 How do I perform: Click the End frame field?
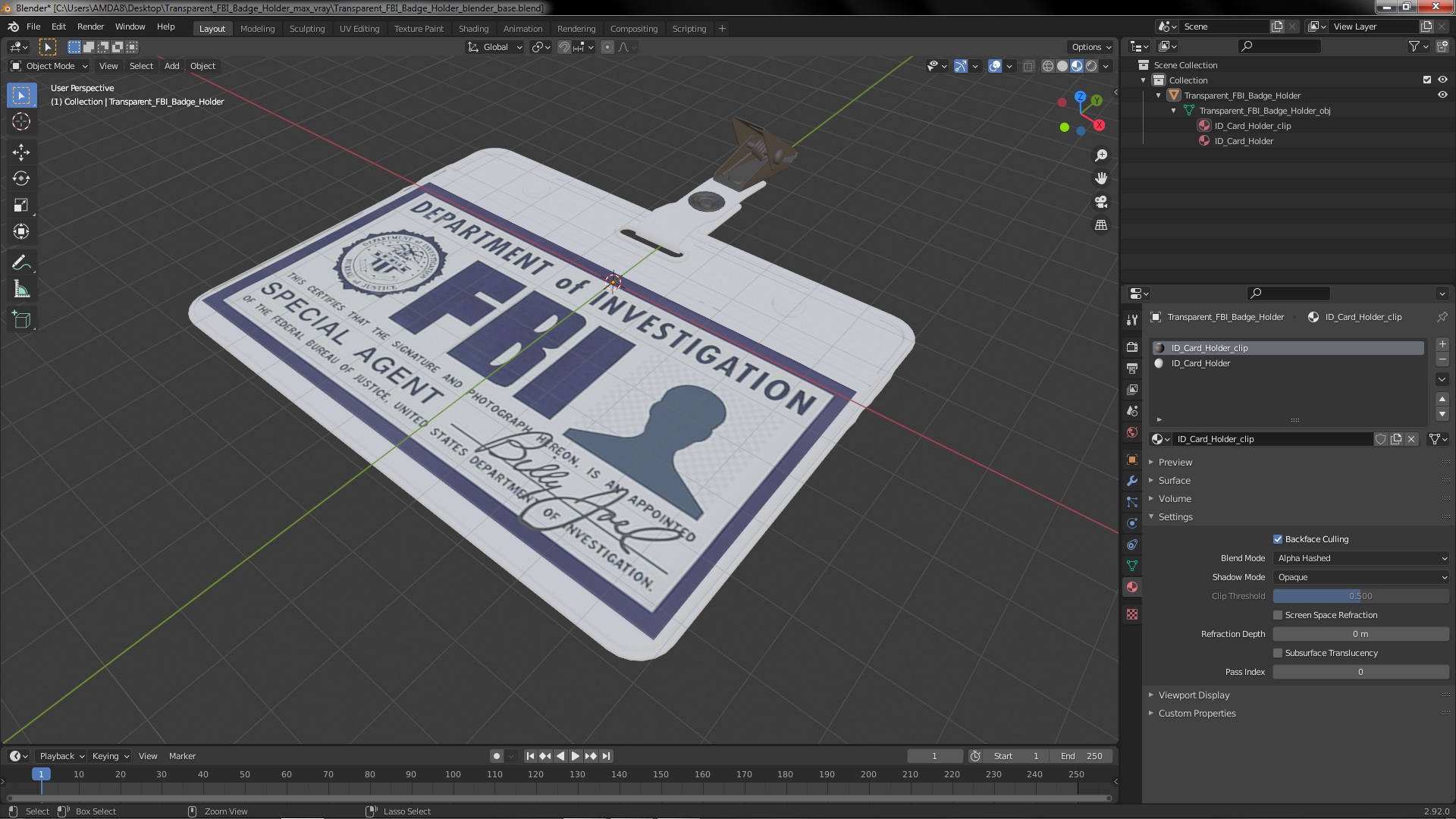coord(1082,756)
